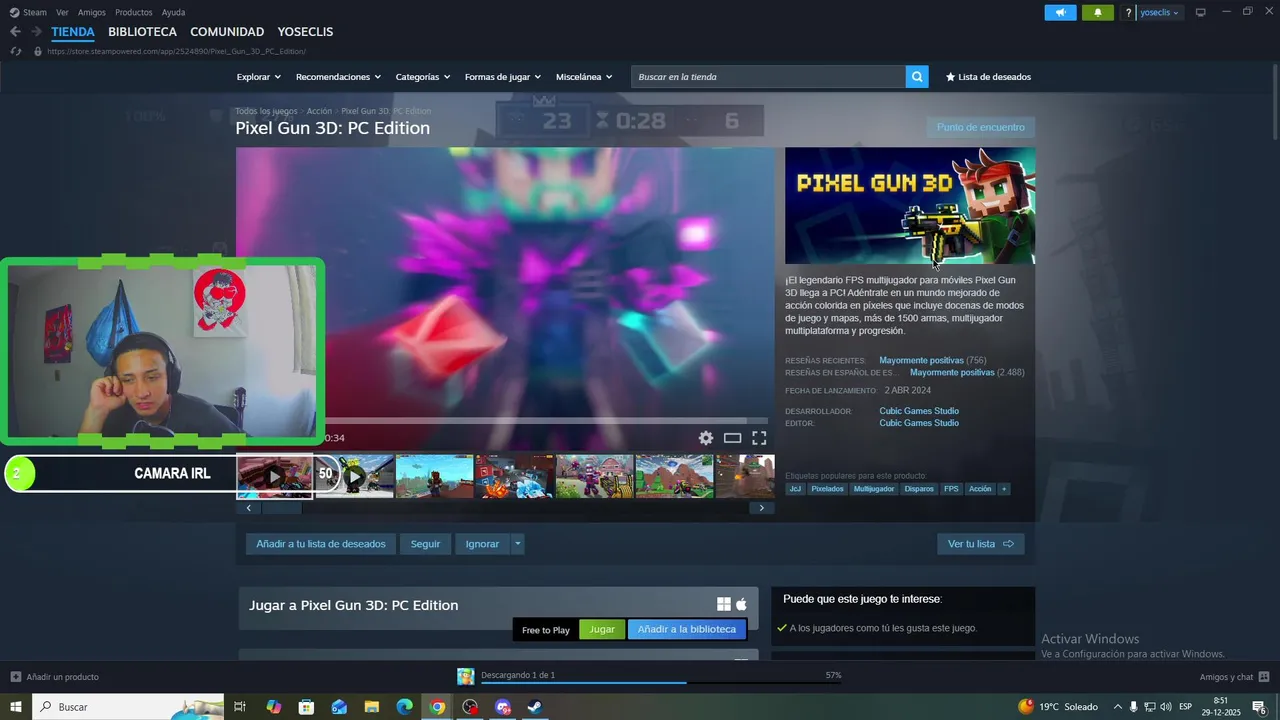Click the forward navigation arrow

coord(36,32)
